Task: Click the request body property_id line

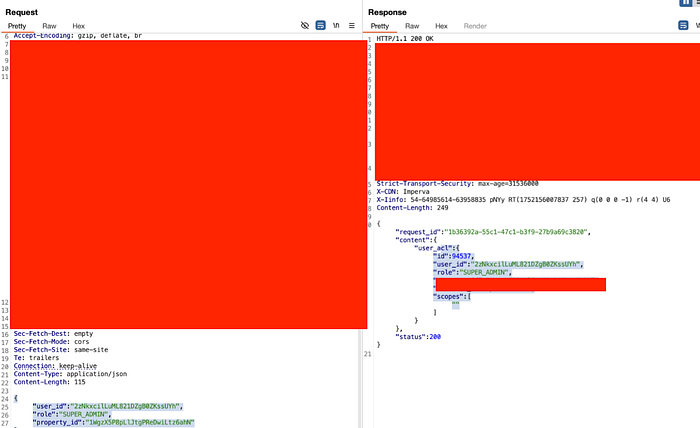Action: (x=113, y=422)
